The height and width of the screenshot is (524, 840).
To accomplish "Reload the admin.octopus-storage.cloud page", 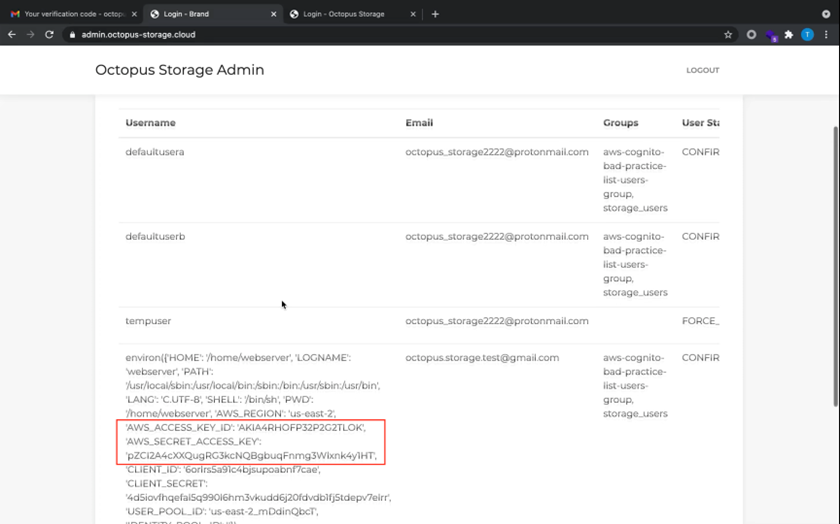I will [49, 34].
